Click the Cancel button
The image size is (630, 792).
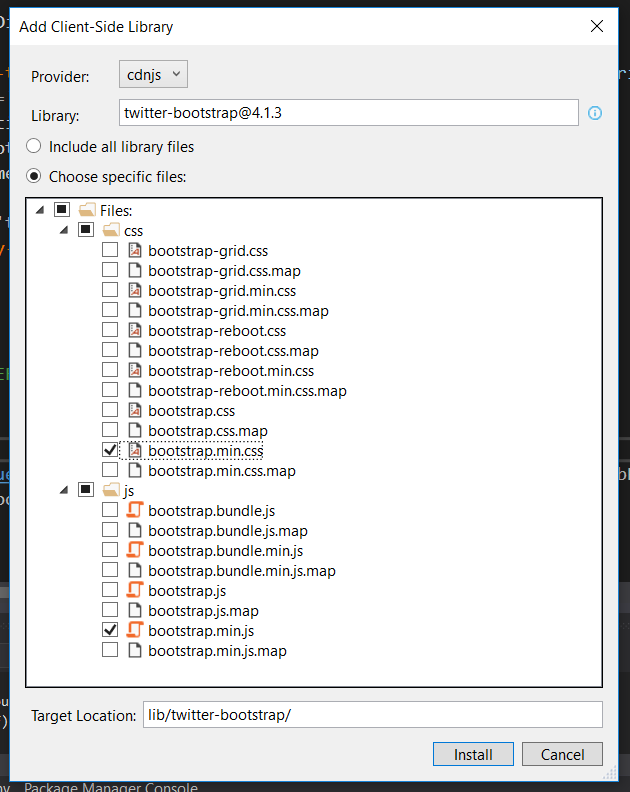tap(562, 754)
